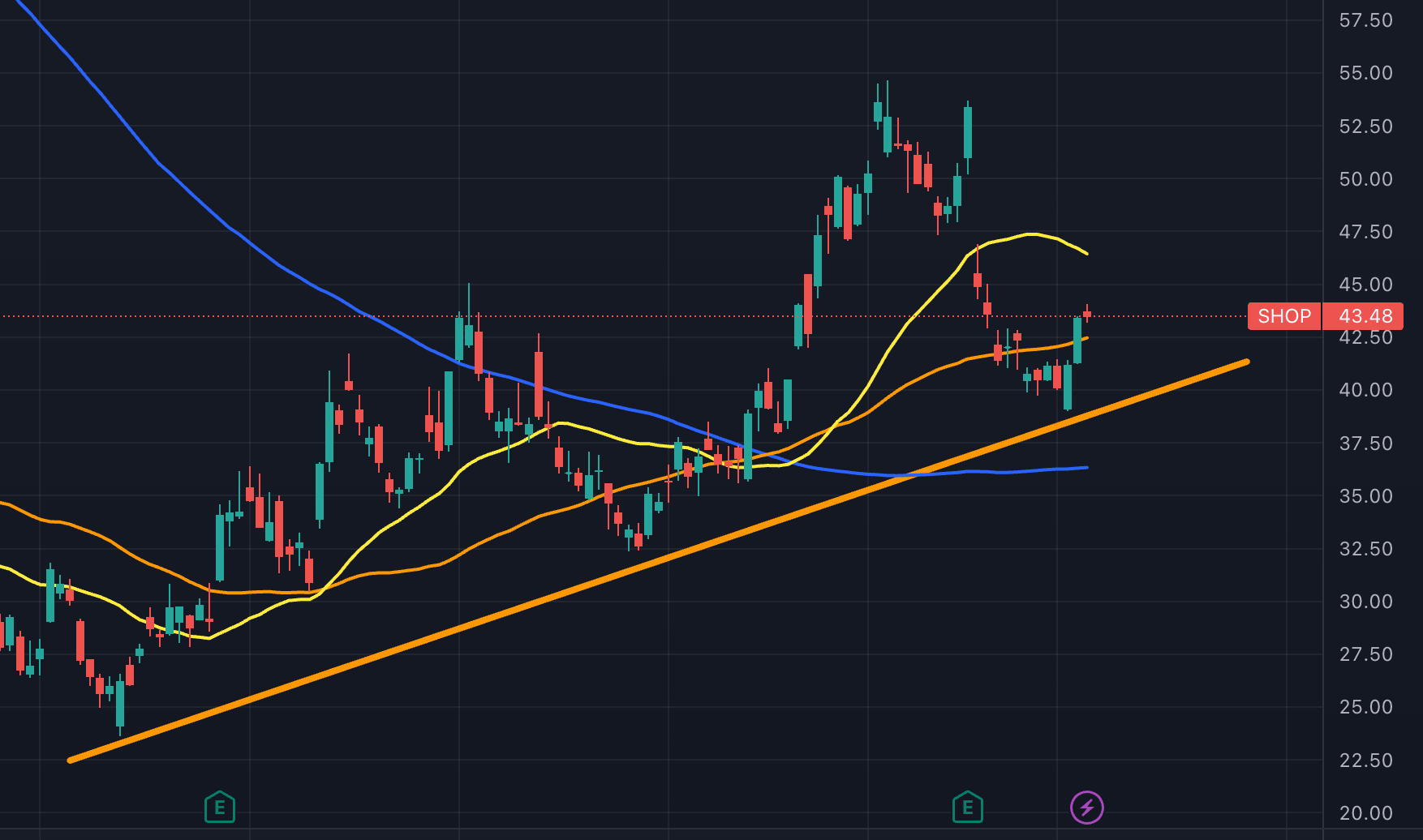Click the right endpoint of the thick trendline
Image resolution: width=1423 pixels, height=840 pixels.
(x=1246, y=362)
